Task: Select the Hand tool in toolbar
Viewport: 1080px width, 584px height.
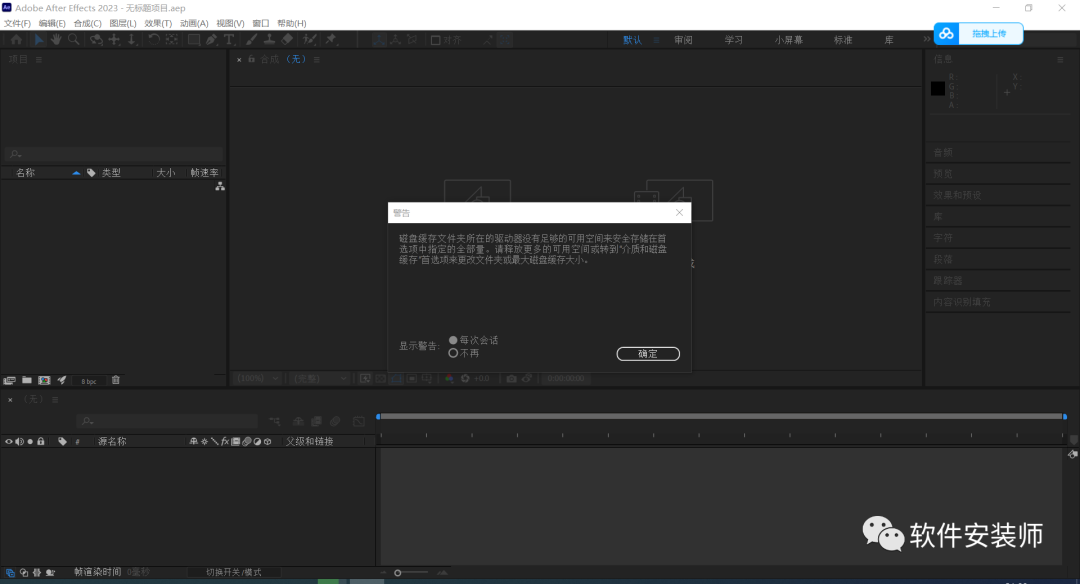Action: (x=56, y=40)
